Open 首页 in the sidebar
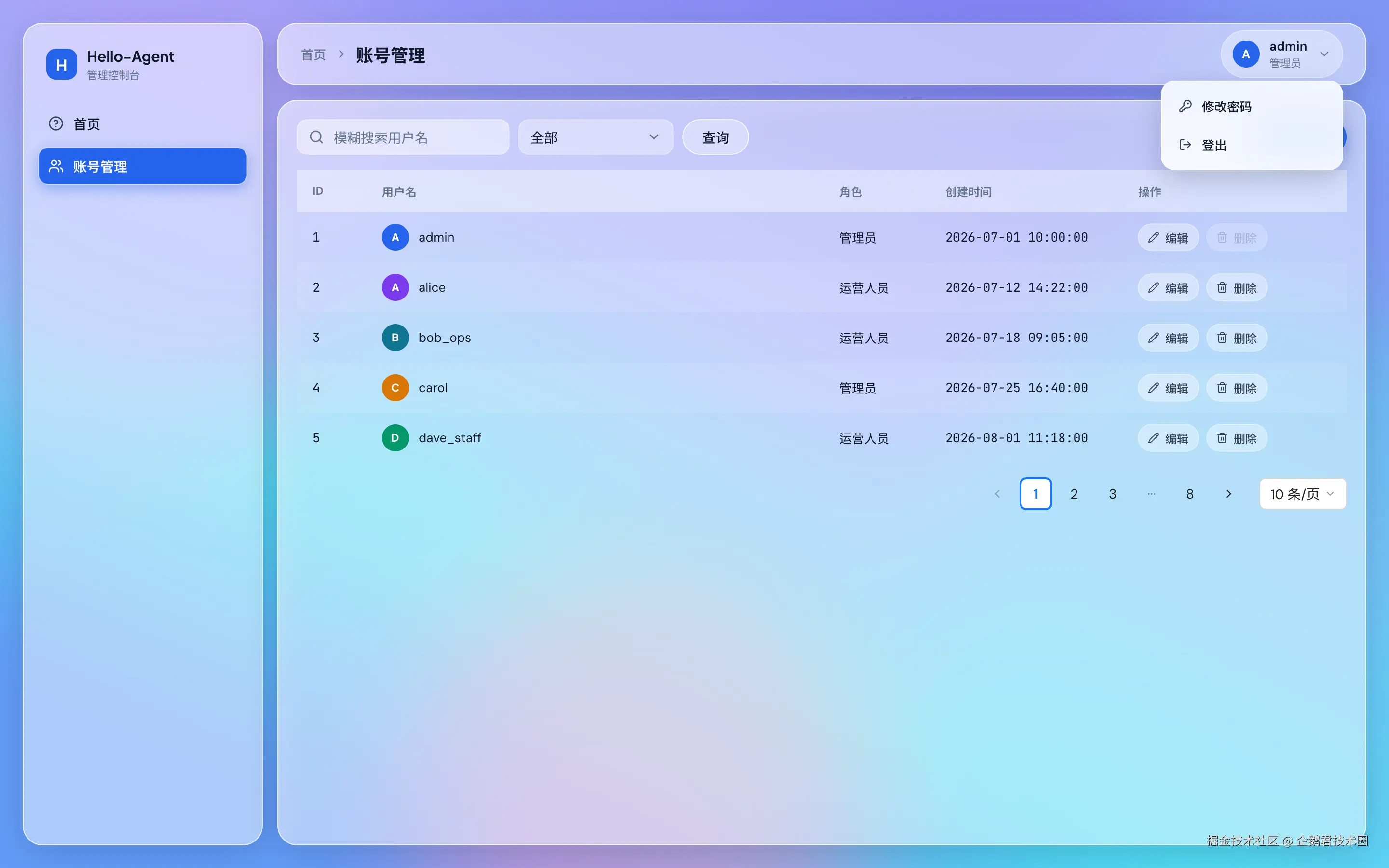This screenshot has height=868, width=1389. [x=142, y=123]
